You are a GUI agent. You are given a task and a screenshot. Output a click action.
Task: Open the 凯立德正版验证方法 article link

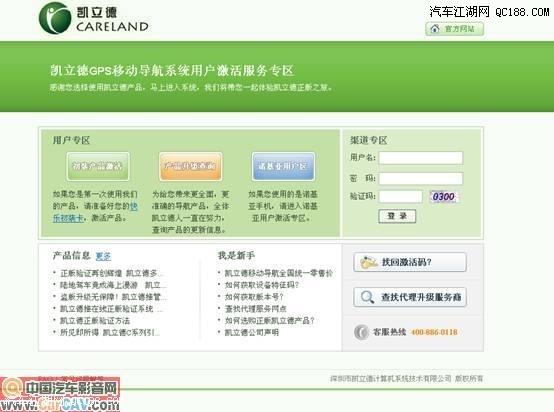(x=95, y=320)
